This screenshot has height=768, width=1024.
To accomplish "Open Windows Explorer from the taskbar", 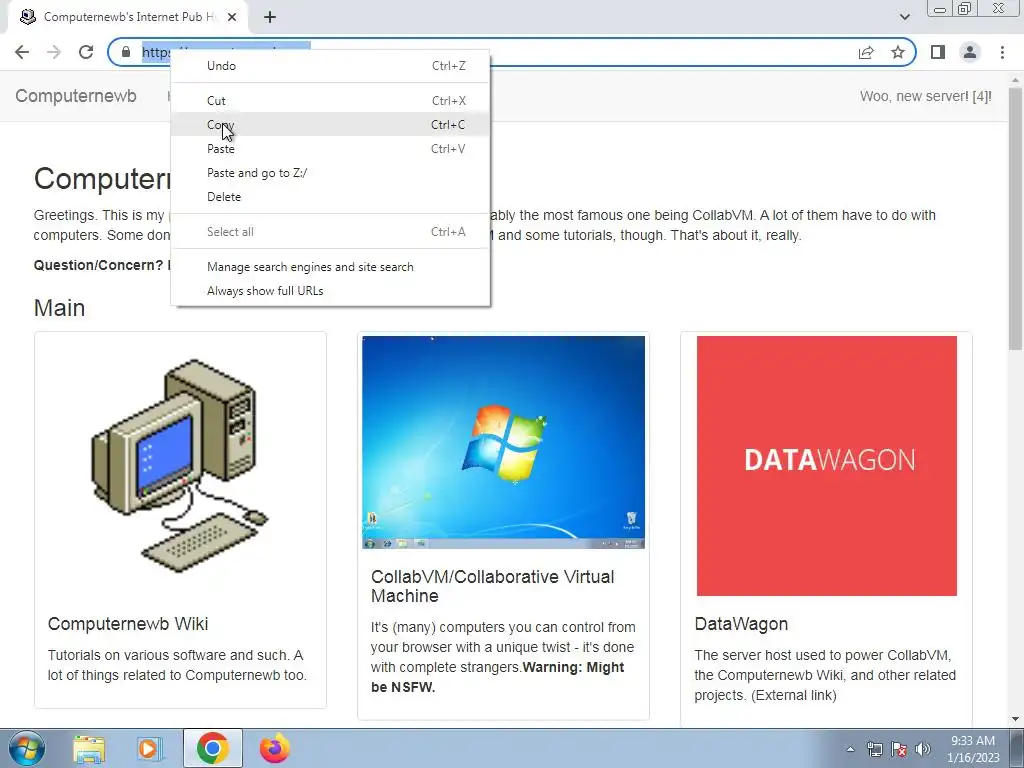I will [x=89, y=748].
